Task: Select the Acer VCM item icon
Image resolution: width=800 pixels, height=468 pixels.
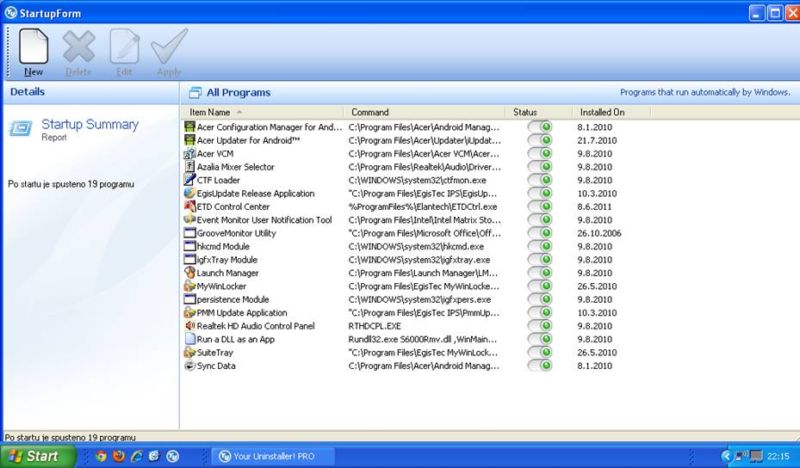Action: [190, 153]
